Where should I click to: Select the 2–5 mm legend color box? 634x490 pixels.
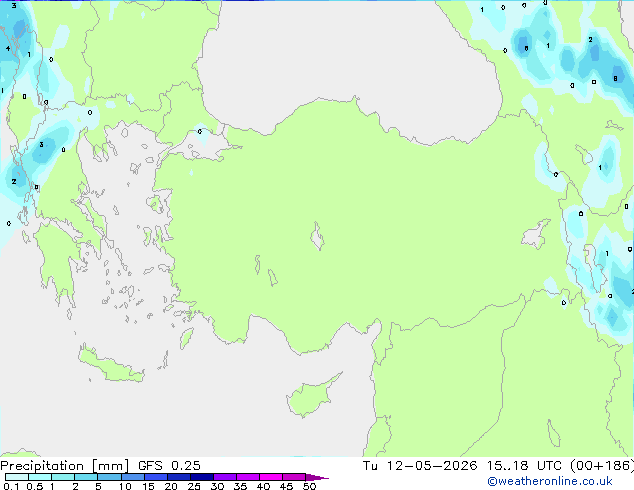pos(86,477)
